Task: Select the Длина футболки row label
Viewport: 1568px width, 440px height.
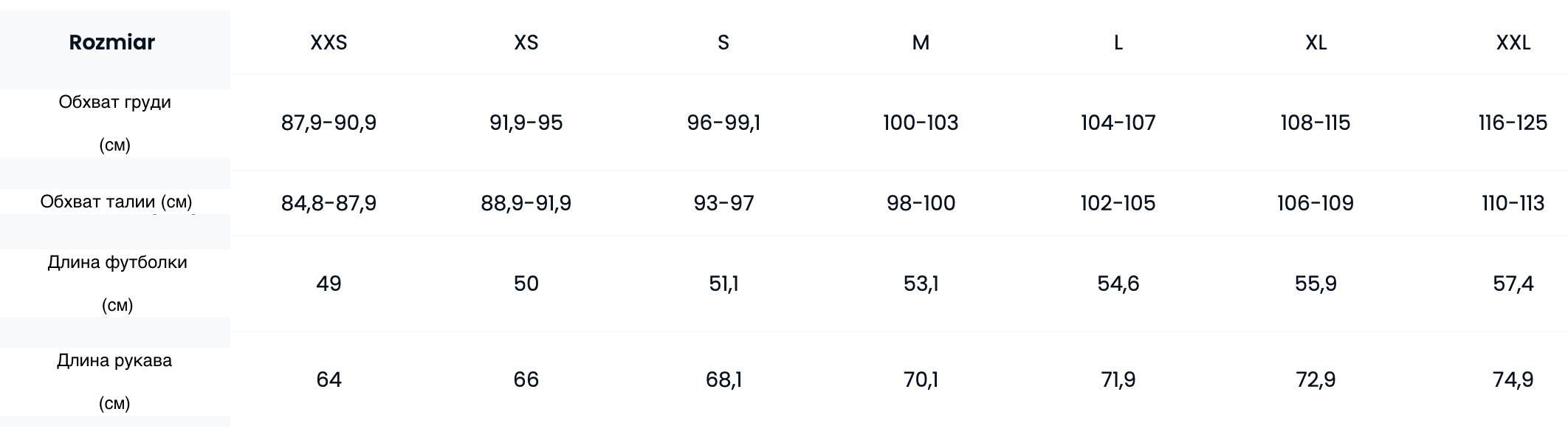Action: 117,283
